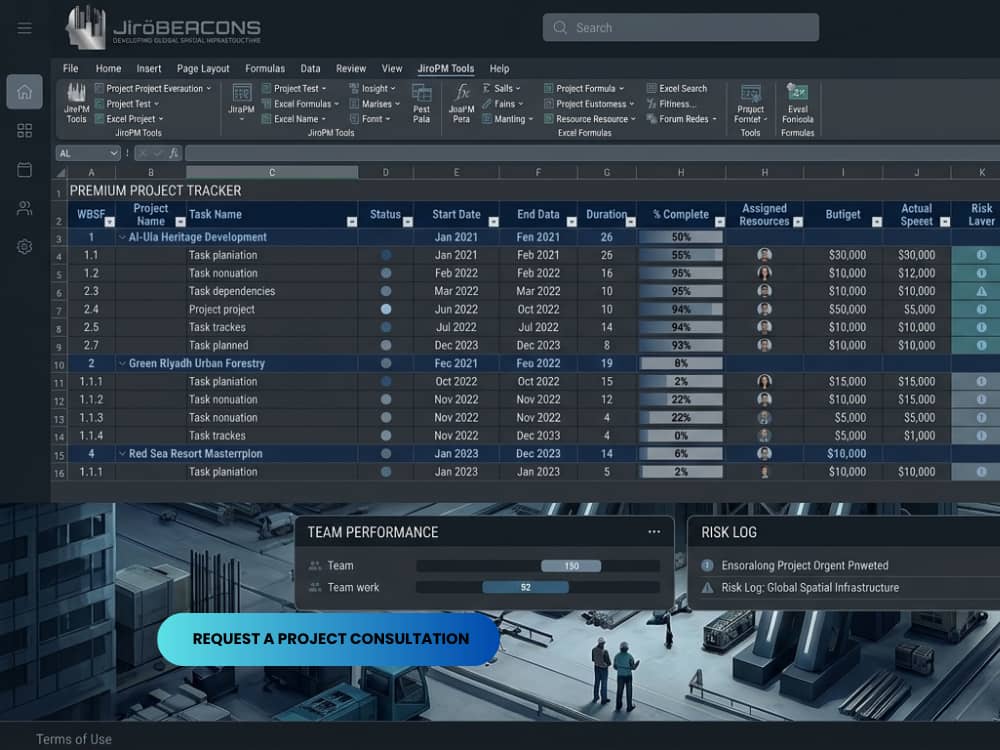Open the Insert ribbon tab

click(x=149, y=68)
